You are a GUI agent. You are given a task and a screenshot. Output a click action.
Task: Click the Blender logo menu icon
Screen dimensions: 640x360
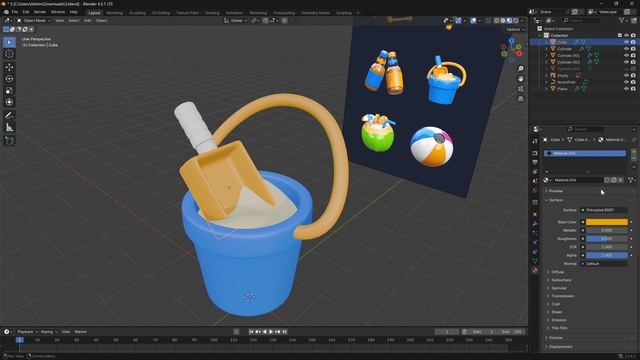(6, 12)
